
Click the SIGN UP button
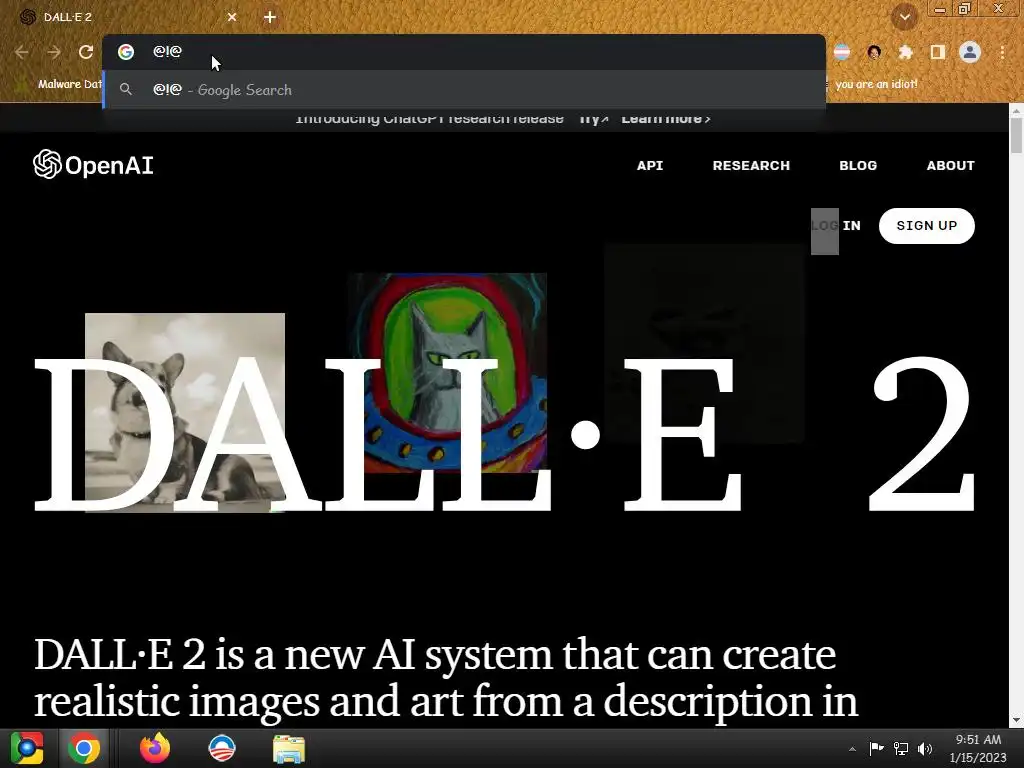point(927,225)
